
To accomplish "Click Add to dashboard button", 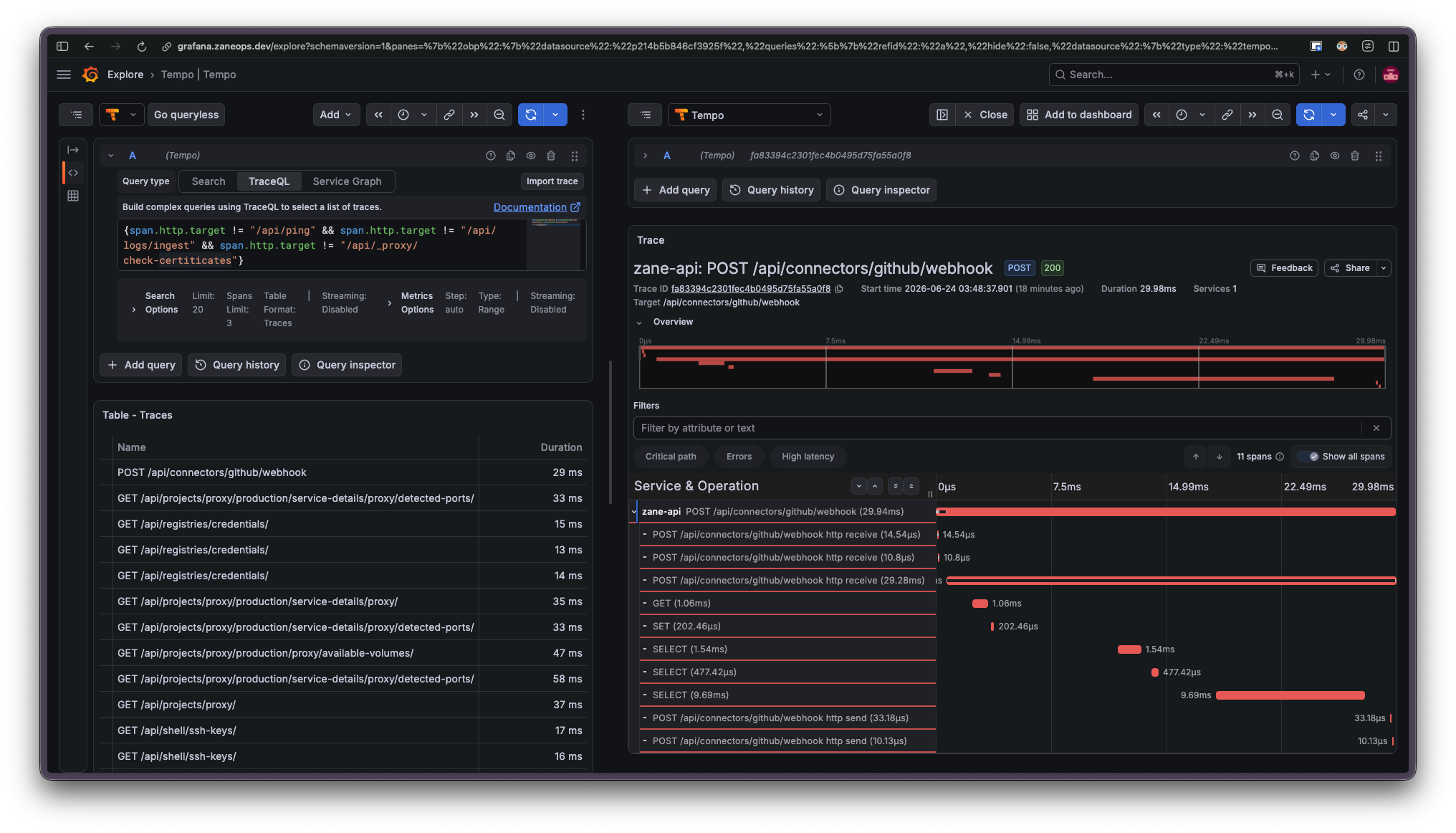I will point(1079,115).
